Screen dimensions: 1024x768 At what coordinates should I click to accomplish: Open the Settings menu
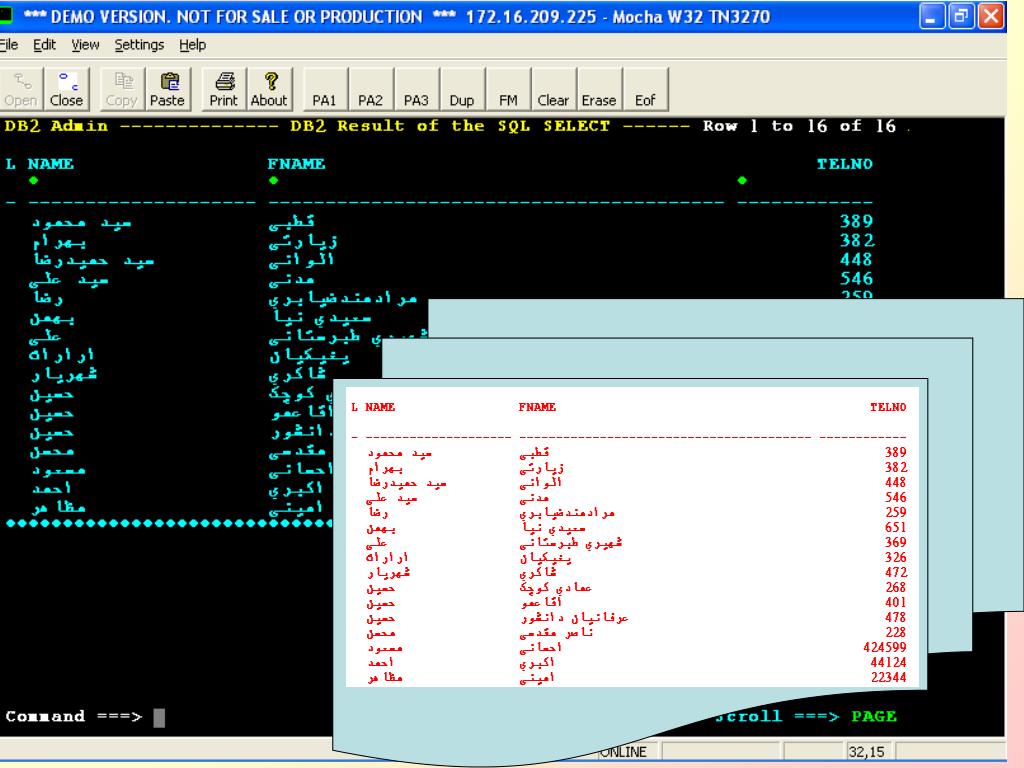coord(139,44)
